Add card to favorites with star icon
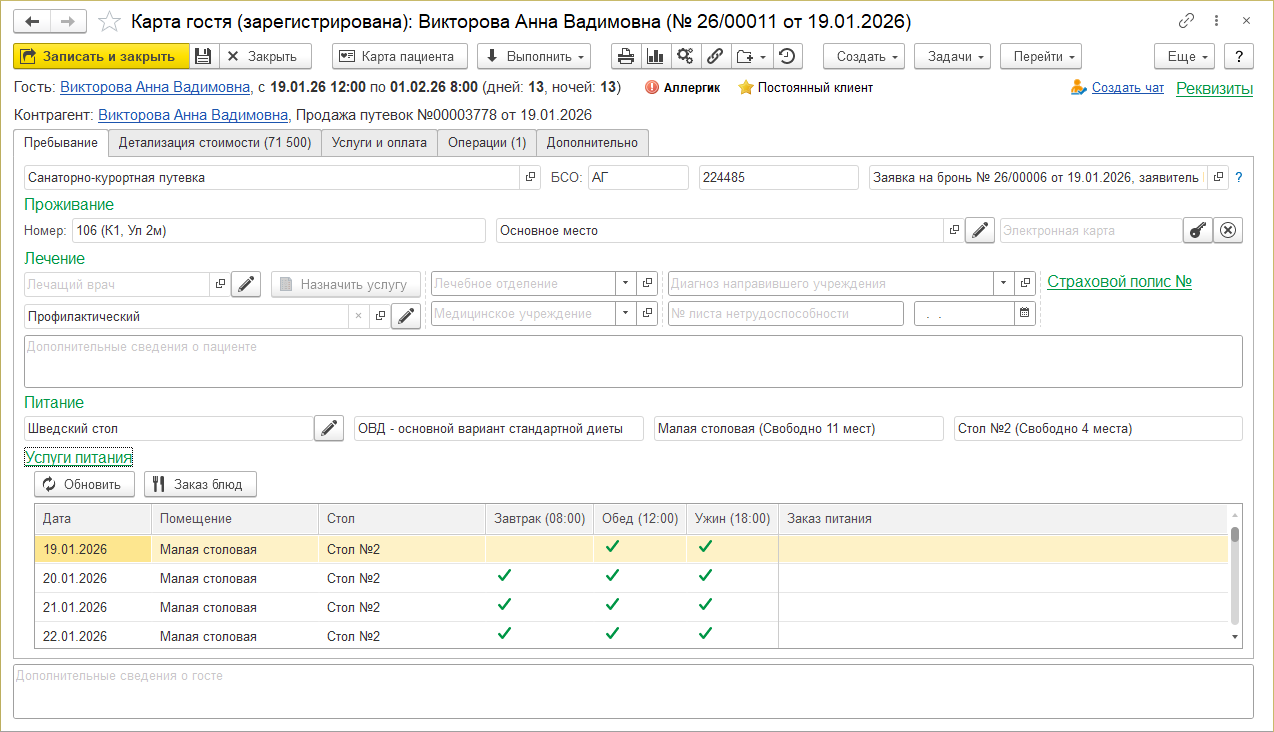The height and width of the screenshot is (732, 1274). tap(112, 21)
